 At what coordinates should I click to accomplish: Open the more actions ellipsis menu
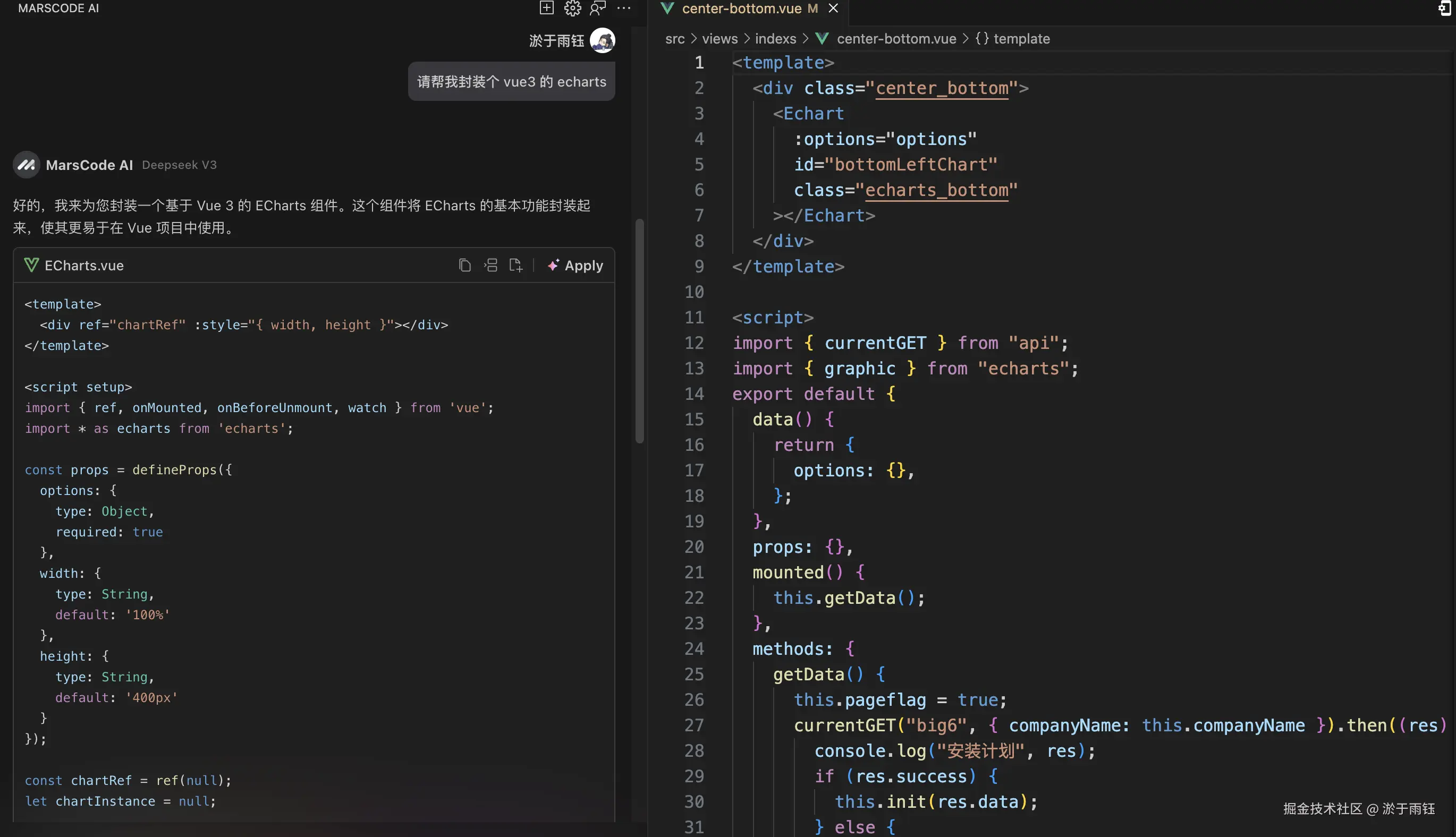[x=623, y=8]
